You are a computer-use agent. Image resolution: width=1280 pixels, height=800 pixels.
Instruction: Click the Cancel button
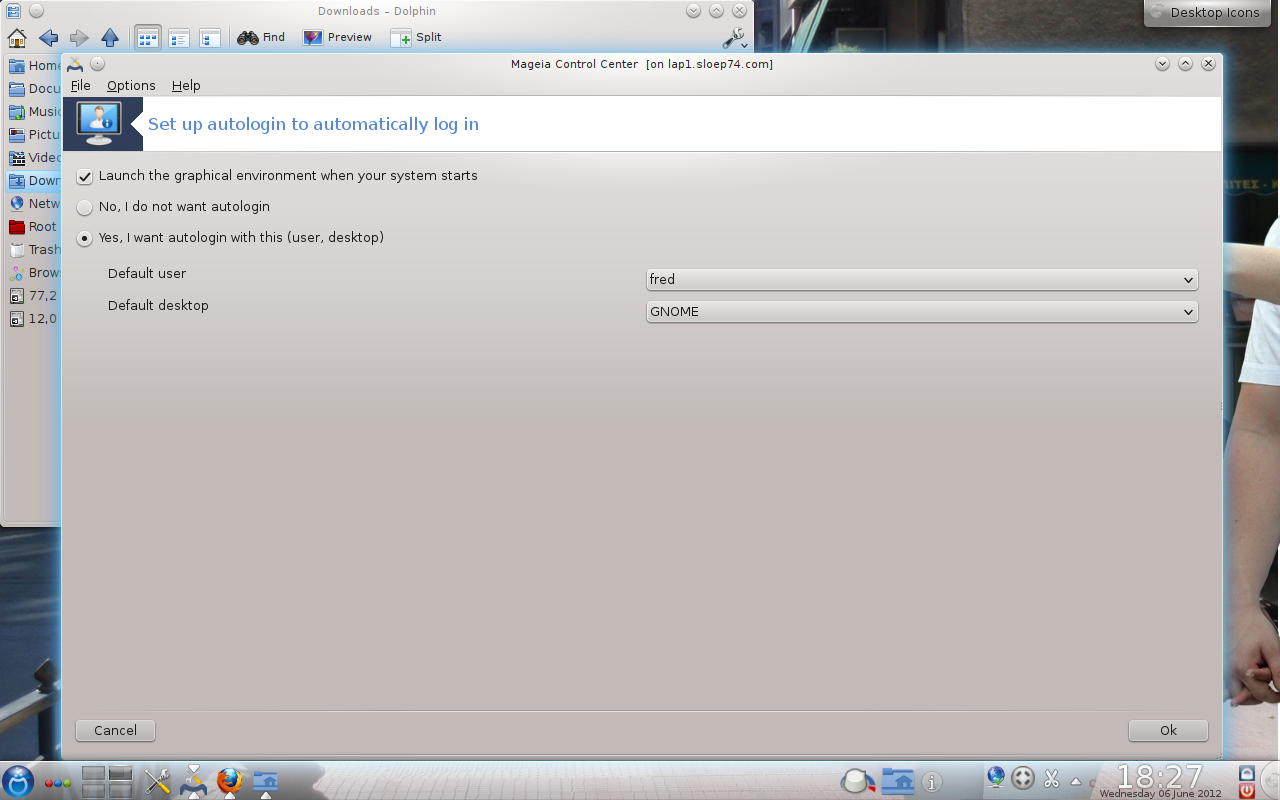coord(115,731)
